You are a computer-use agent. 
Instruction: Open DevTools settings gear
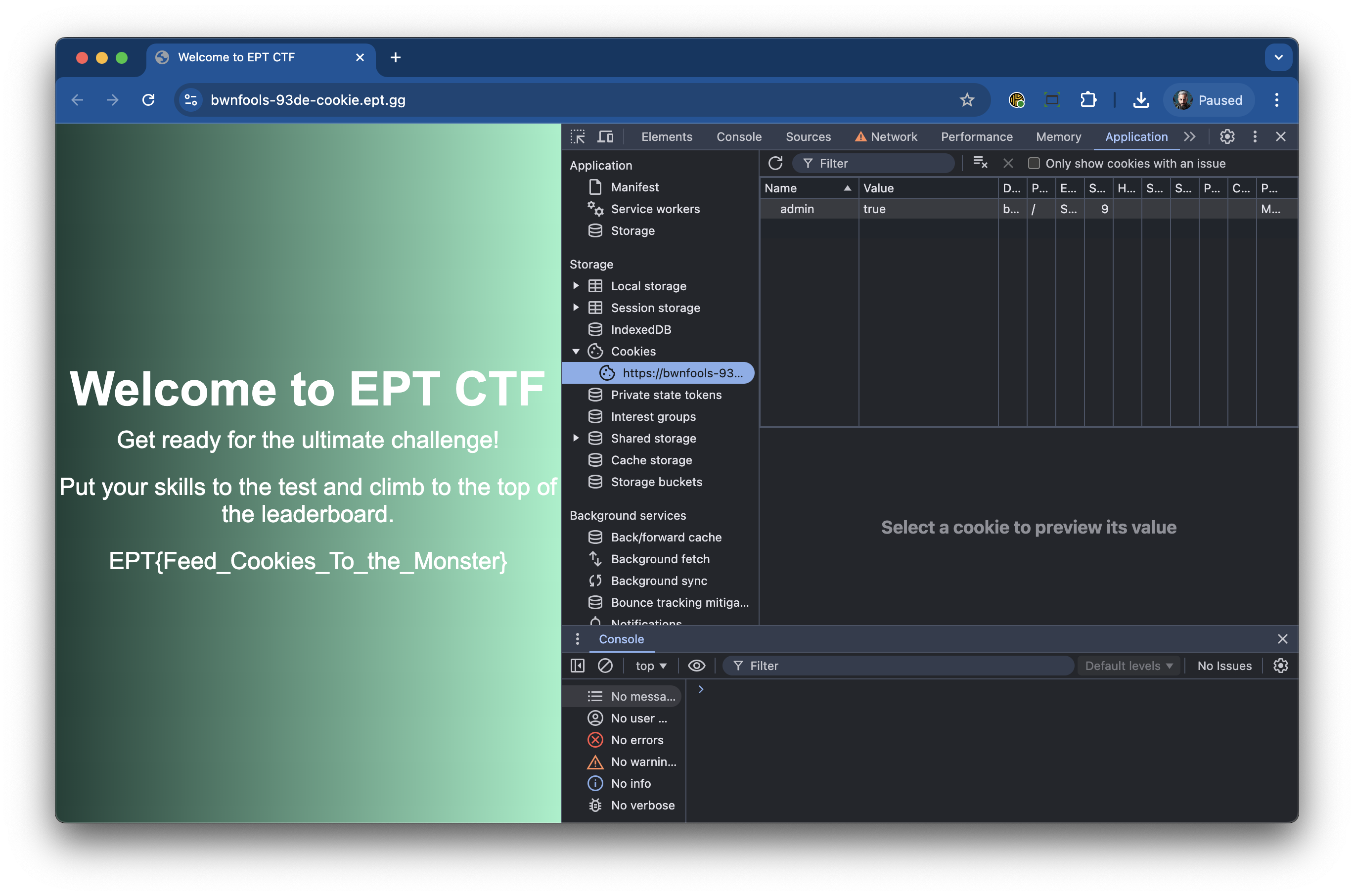click(x=1227, y=136)
